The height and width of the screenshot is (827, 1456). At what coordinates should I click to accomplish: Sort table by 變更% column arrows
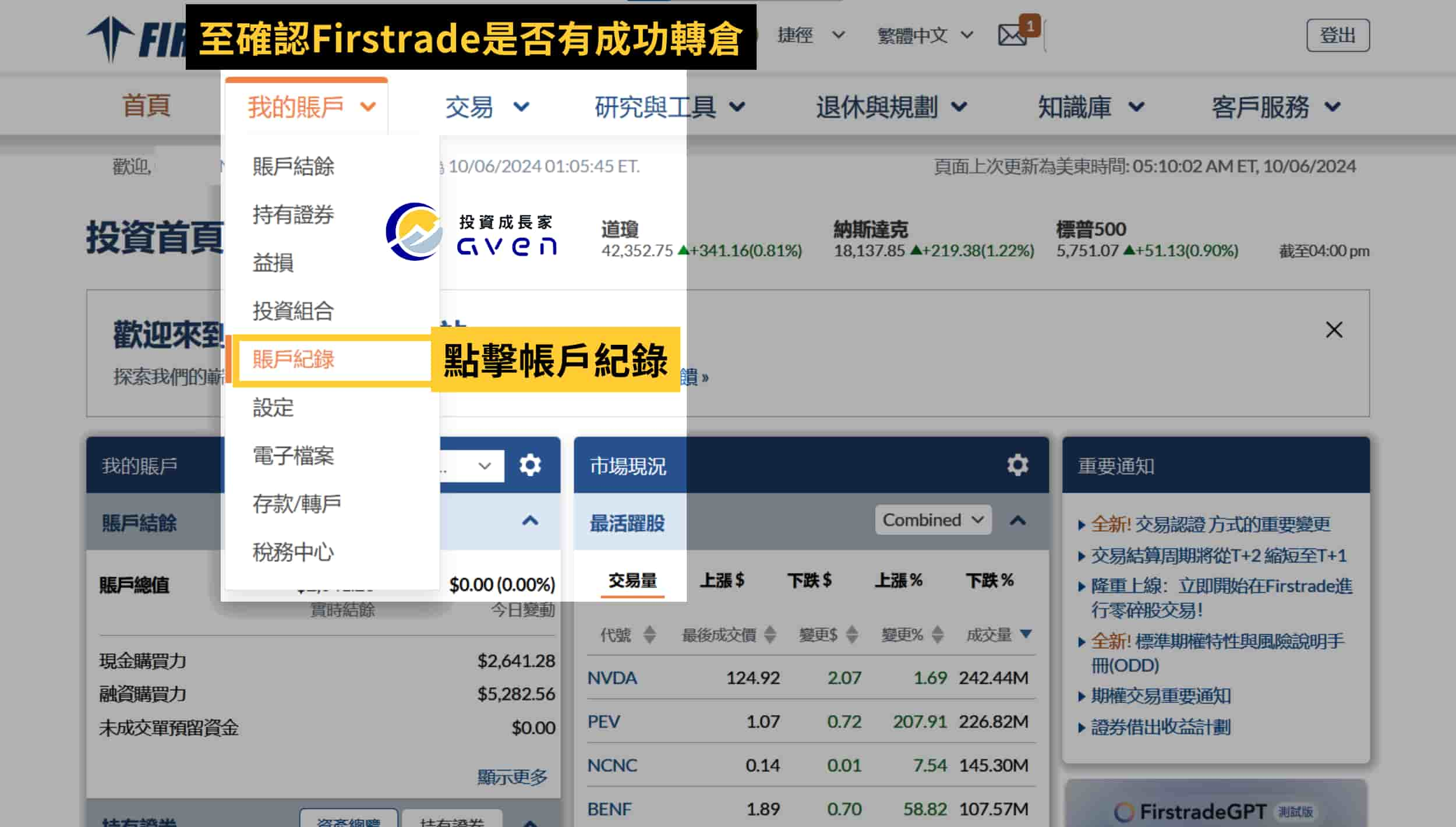point(937,634)
